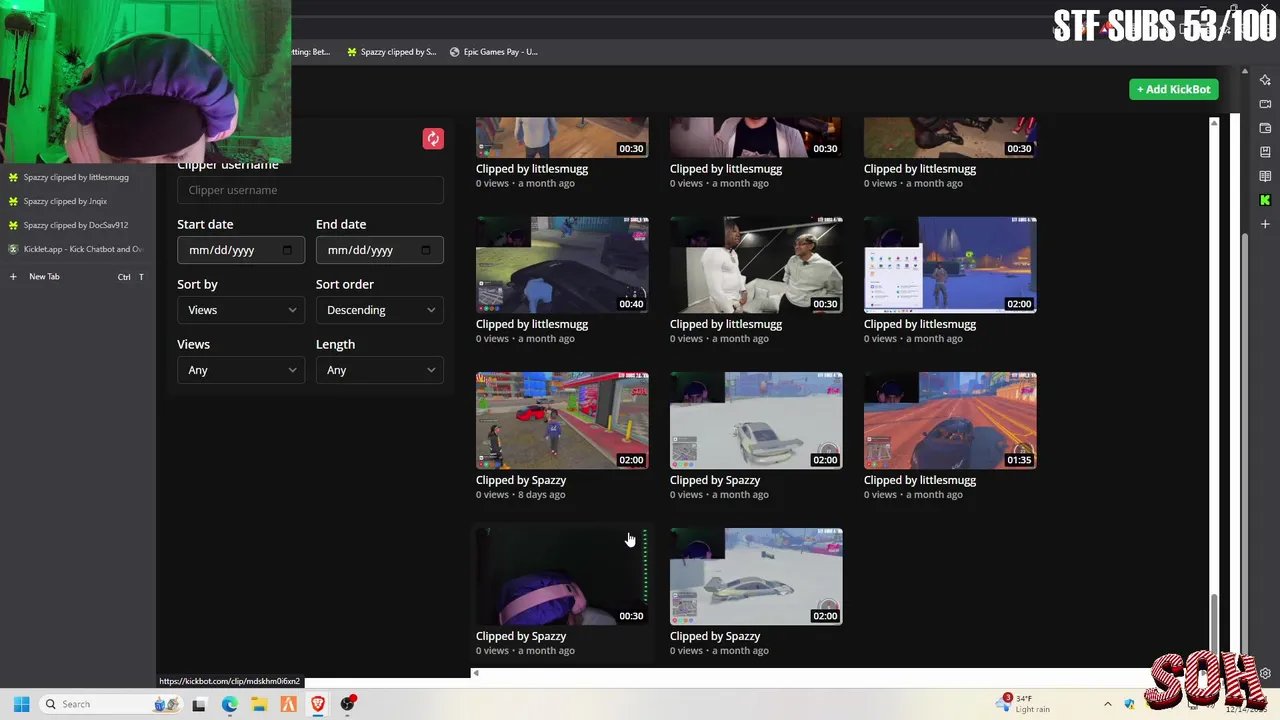Open the sidebar settings gear icon
The height and width of the screenshot is (720, 1280).
(x=1265, y=673)
